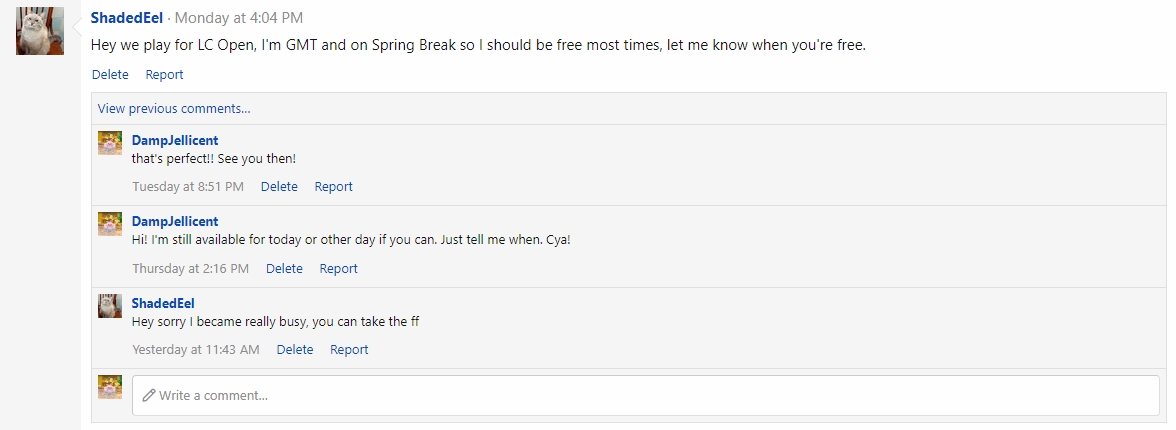Click your avatar beside comment box
Viewport: 1176px width, 430px height.
point(110,387)
